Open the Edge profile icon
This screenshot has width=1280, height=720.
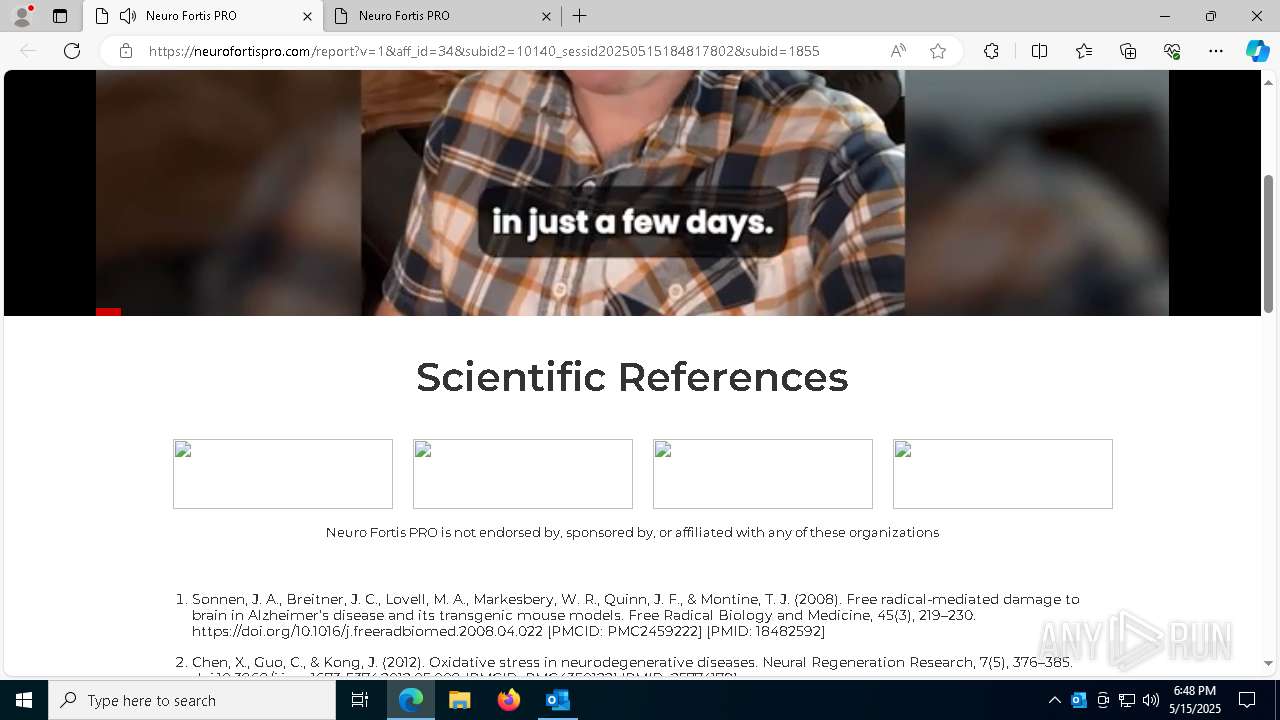[22, 16]
